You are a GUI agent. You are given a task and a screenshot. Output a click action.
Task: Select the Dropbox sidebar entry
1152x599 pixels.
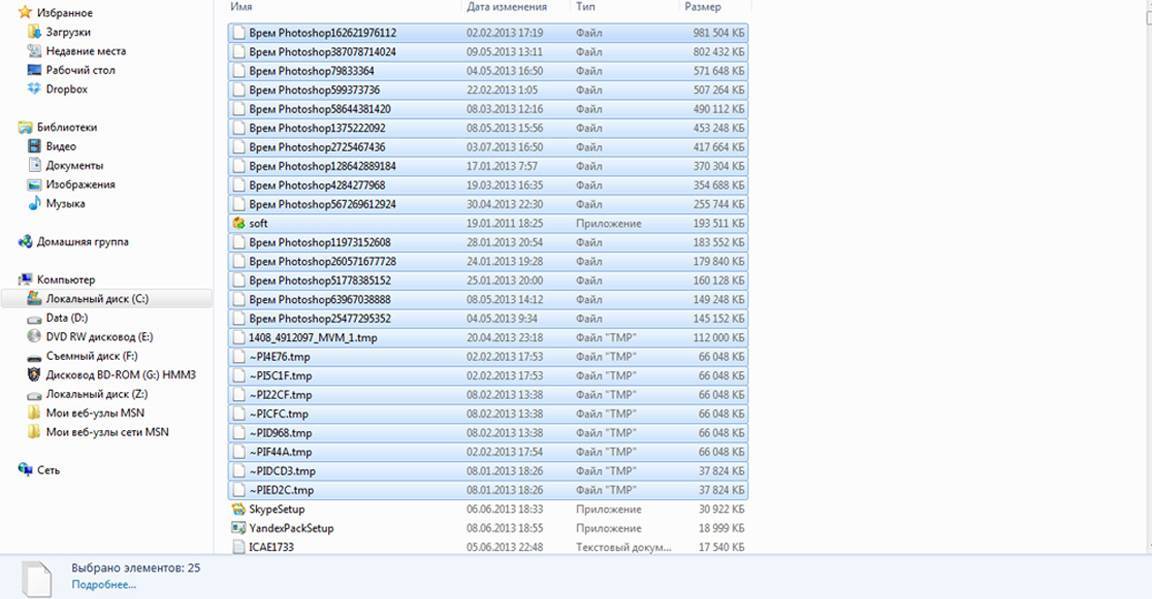coord(67,89)
